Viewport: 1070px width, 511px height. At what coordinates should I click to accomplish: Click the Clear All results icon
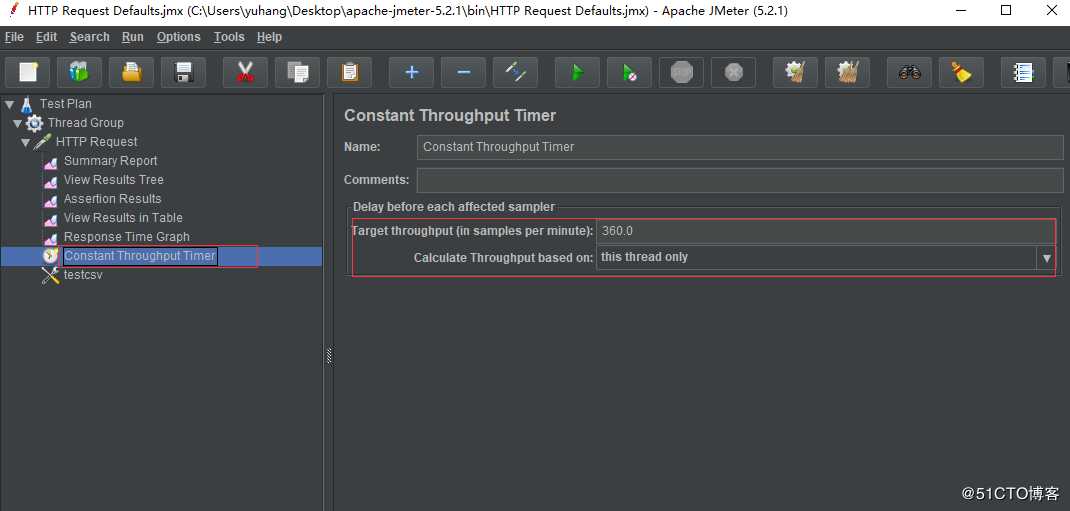pyautogui.click(x=848, y=72)
